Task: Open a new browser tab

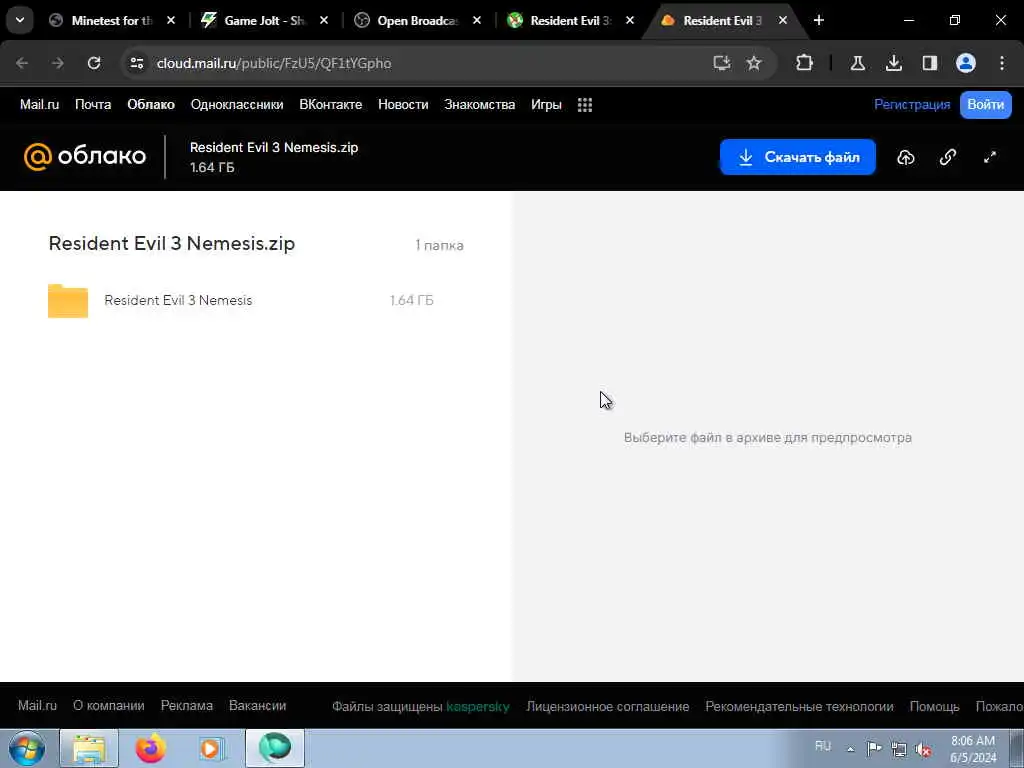Action: 818,20
